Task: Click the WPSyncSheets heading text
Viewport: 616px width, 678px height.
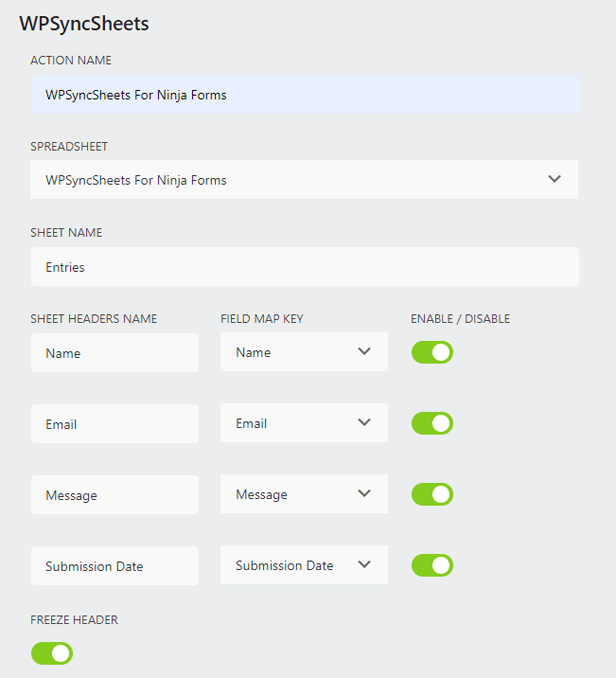Action: point(84,23)
